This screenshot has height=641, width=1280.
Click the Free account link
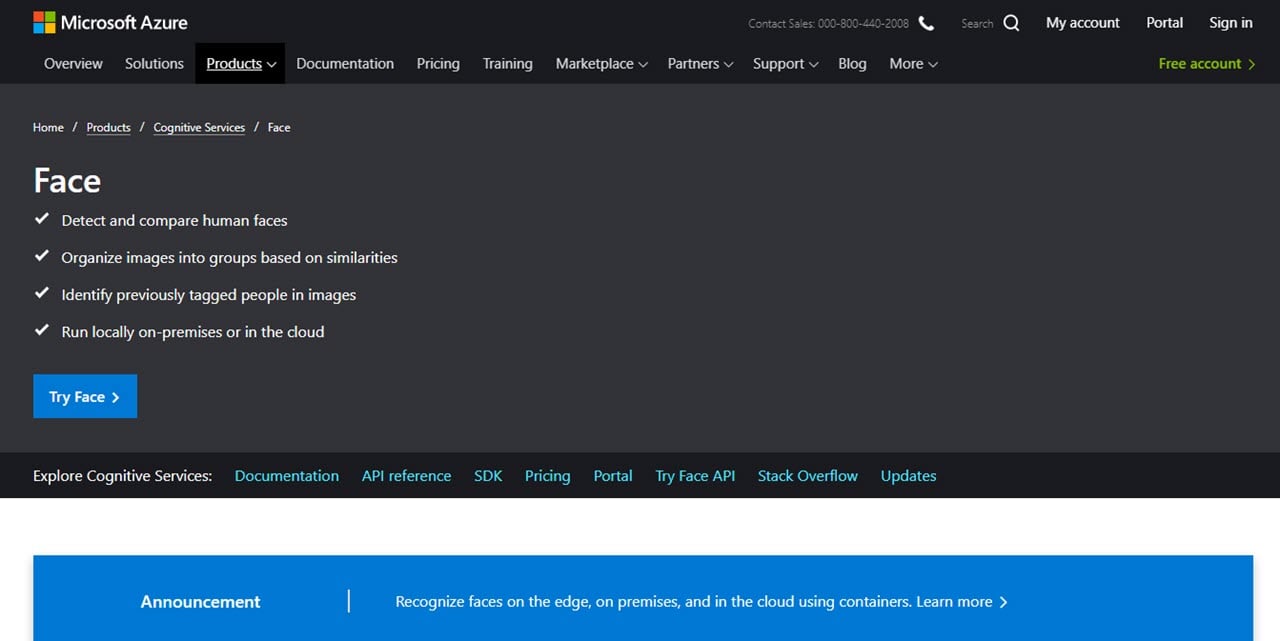[1206, 63]
